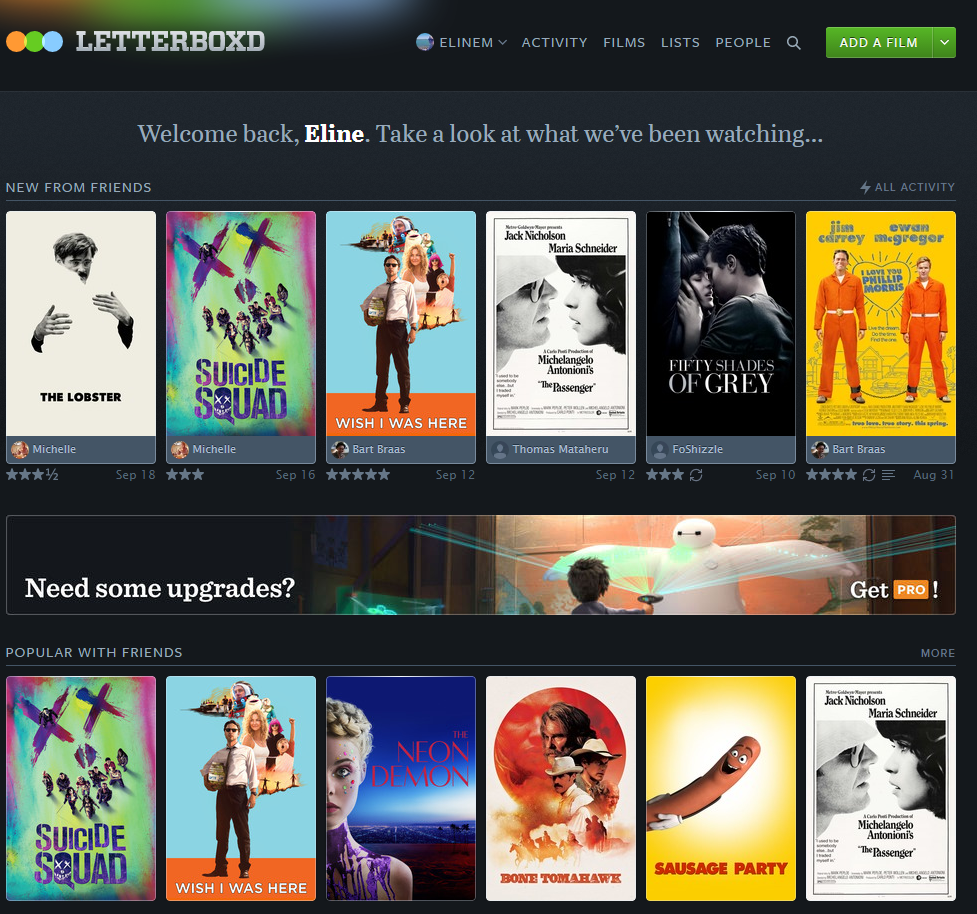Click the name Bart Braas under Wish I Was Here
This screenshot has height=914, width=977.
[x=379, y=449]
